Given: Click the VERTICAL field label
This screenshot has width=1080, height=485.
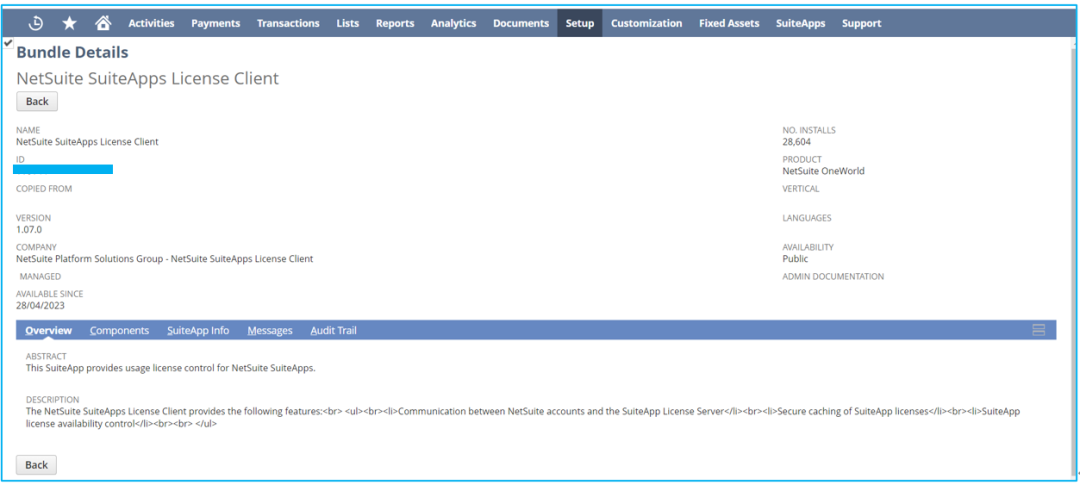Looking at the screenshot, I should pyautogui.click(x=801, y=188).
